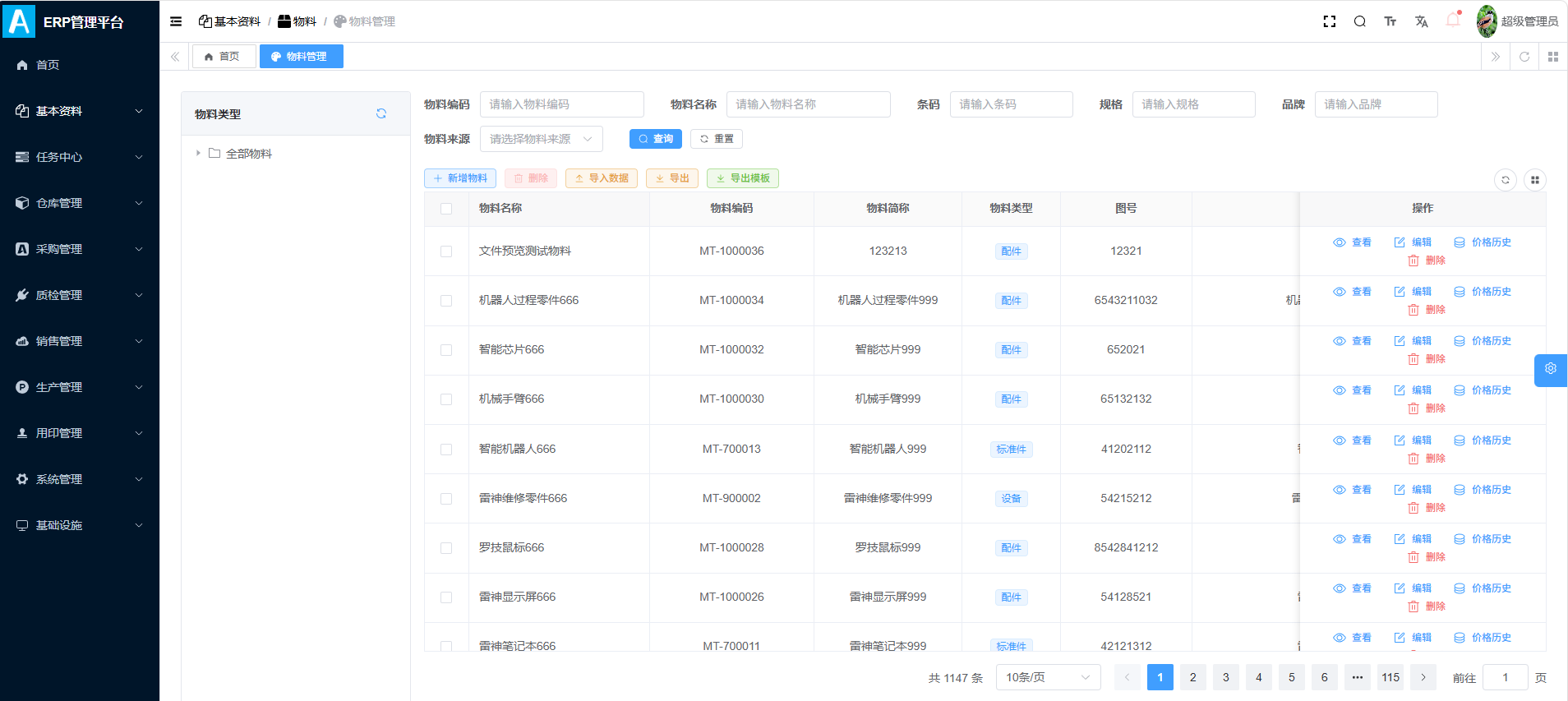
Task: Click the 查询 search button
Action: pos(656,139)
